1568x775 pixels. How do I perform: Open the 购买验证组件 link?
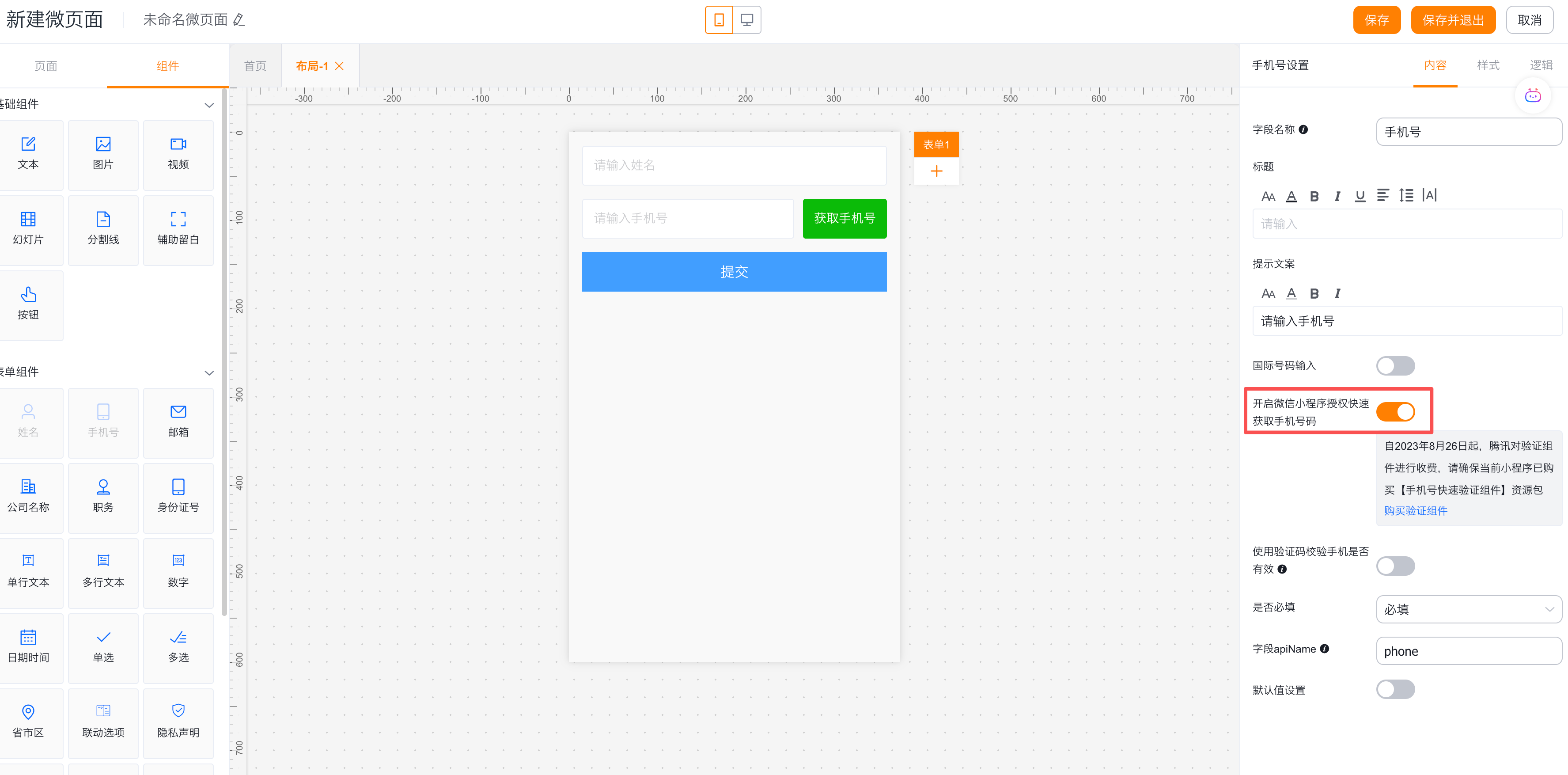coord(1415,511)
